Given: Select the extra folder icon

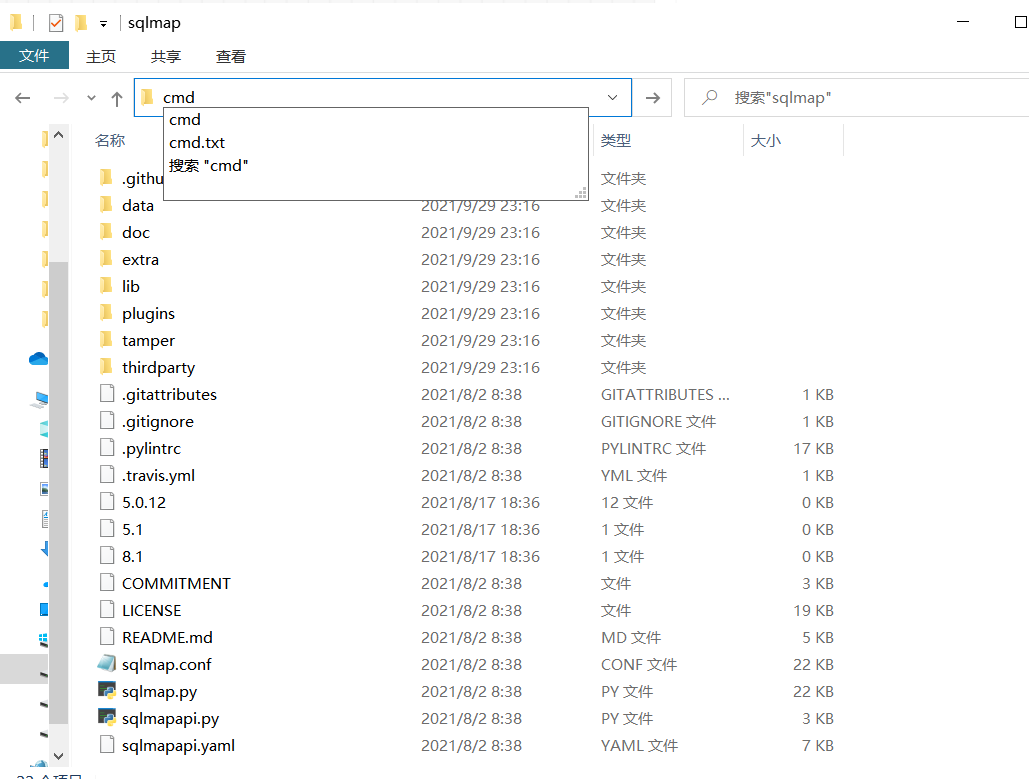Looking at the screenshot, I should point(106,259).
